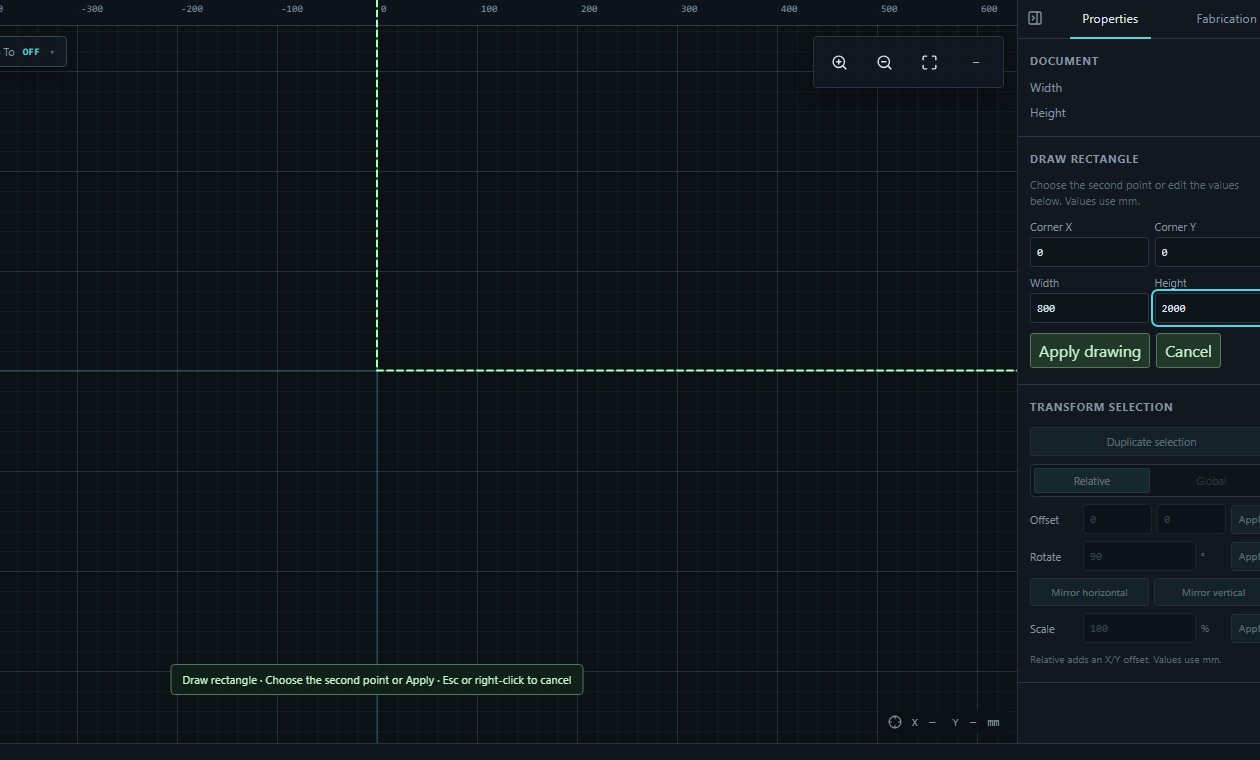Focus the rectangle Width field showing 800
Viewport: 1260px width, 760px height.
point(1089,308)
